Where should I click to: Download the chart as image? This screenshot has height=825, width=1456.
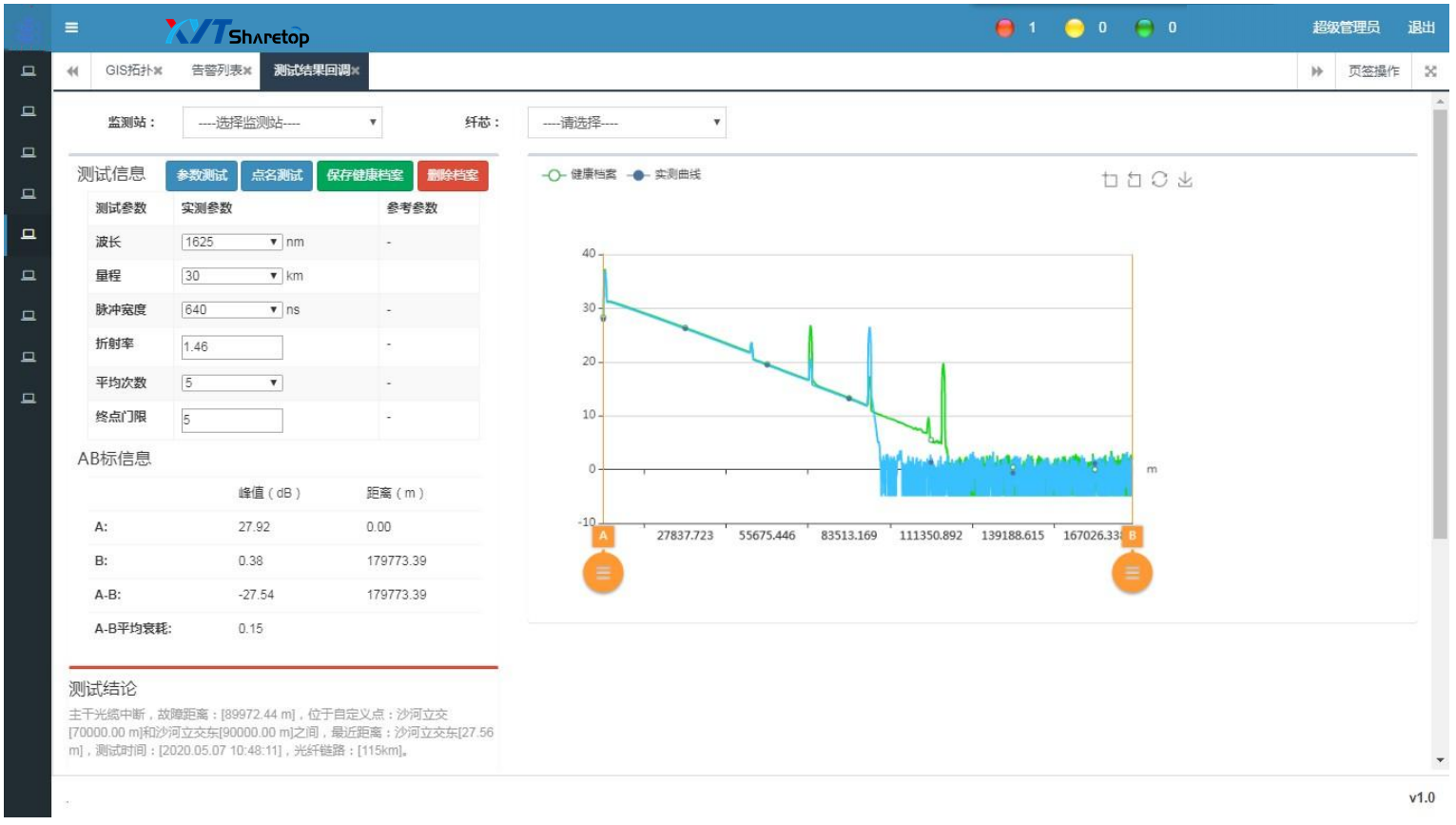[x=1185, y=180]
